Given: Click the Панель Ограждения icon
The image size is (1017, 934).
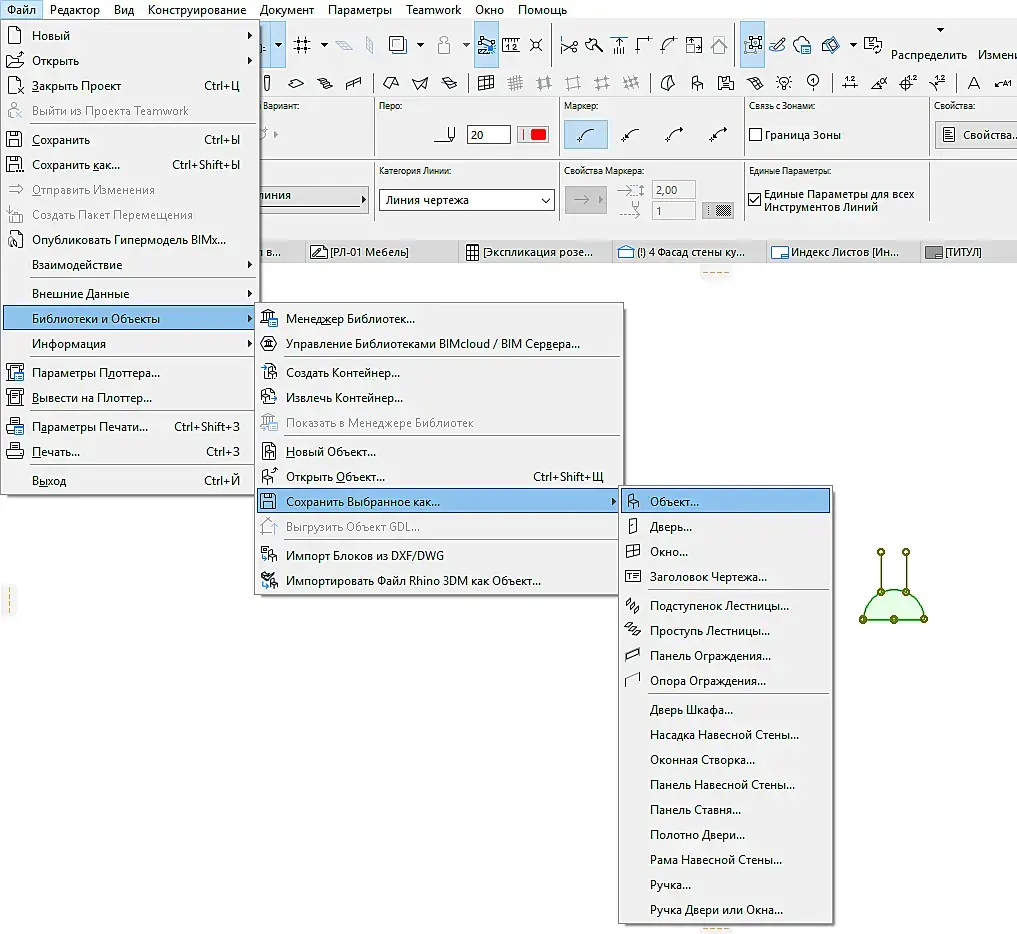Looking at the screenshot, I should [x=633, y=655].
